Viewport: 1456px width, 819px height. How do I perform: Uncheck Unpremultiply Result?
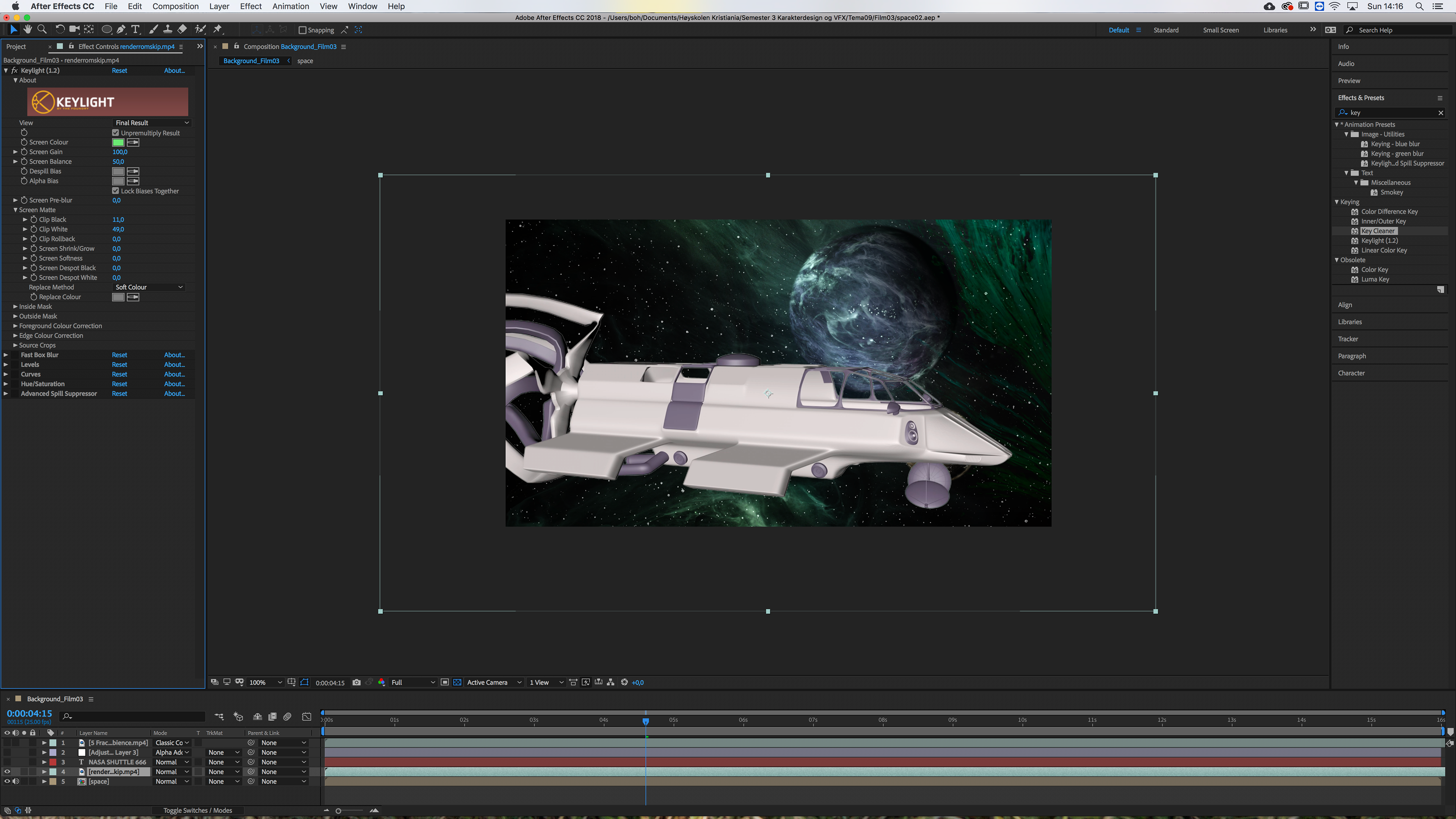(x=116, y=133)
